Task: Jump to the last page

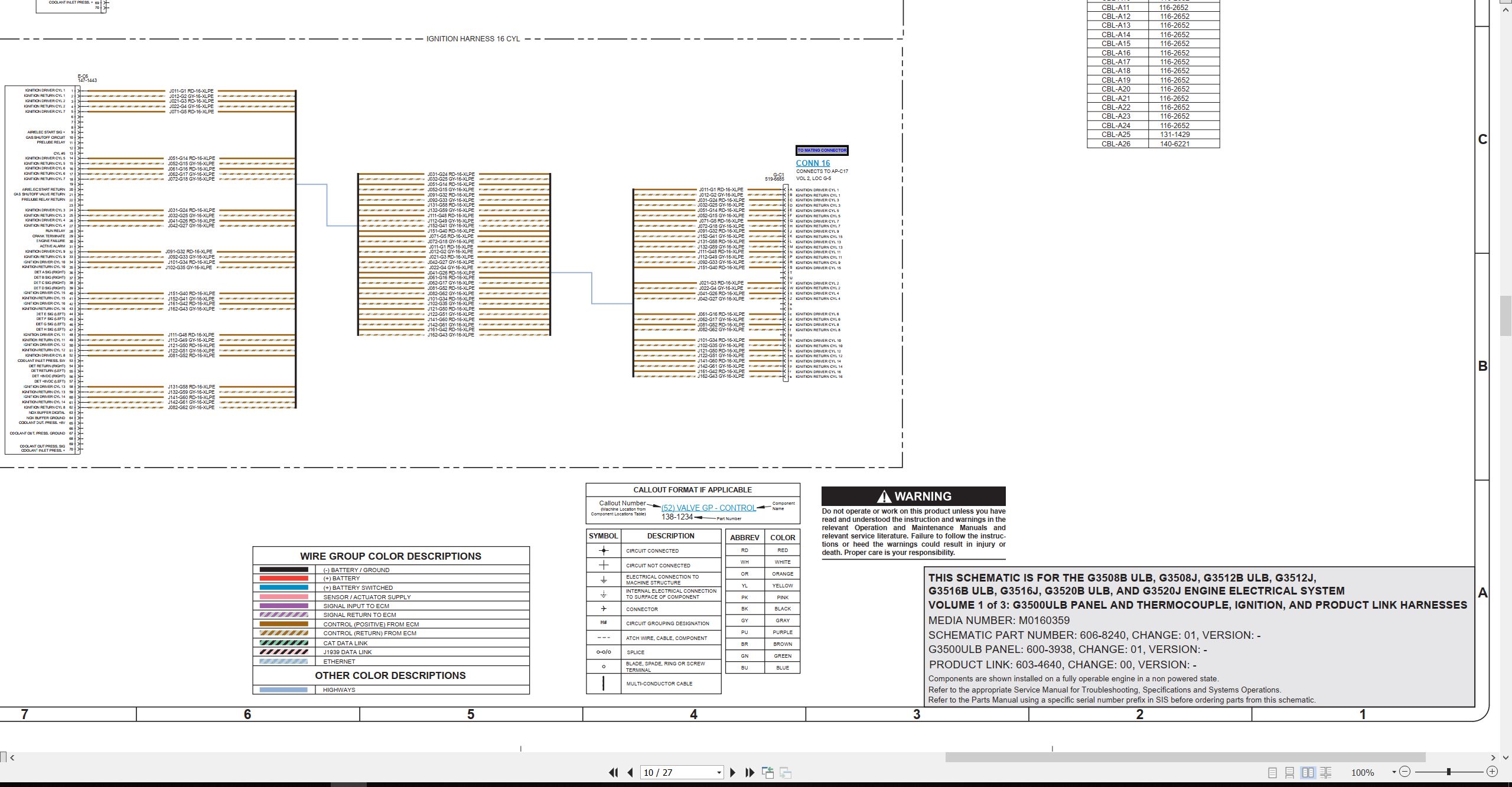Action: [750, 772]
